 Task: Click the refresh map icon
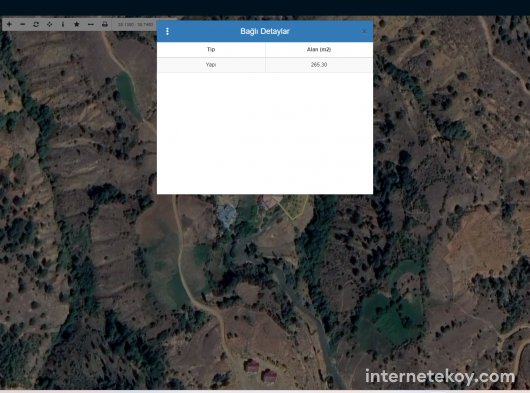pyautogui.click(x=36, y=24)
